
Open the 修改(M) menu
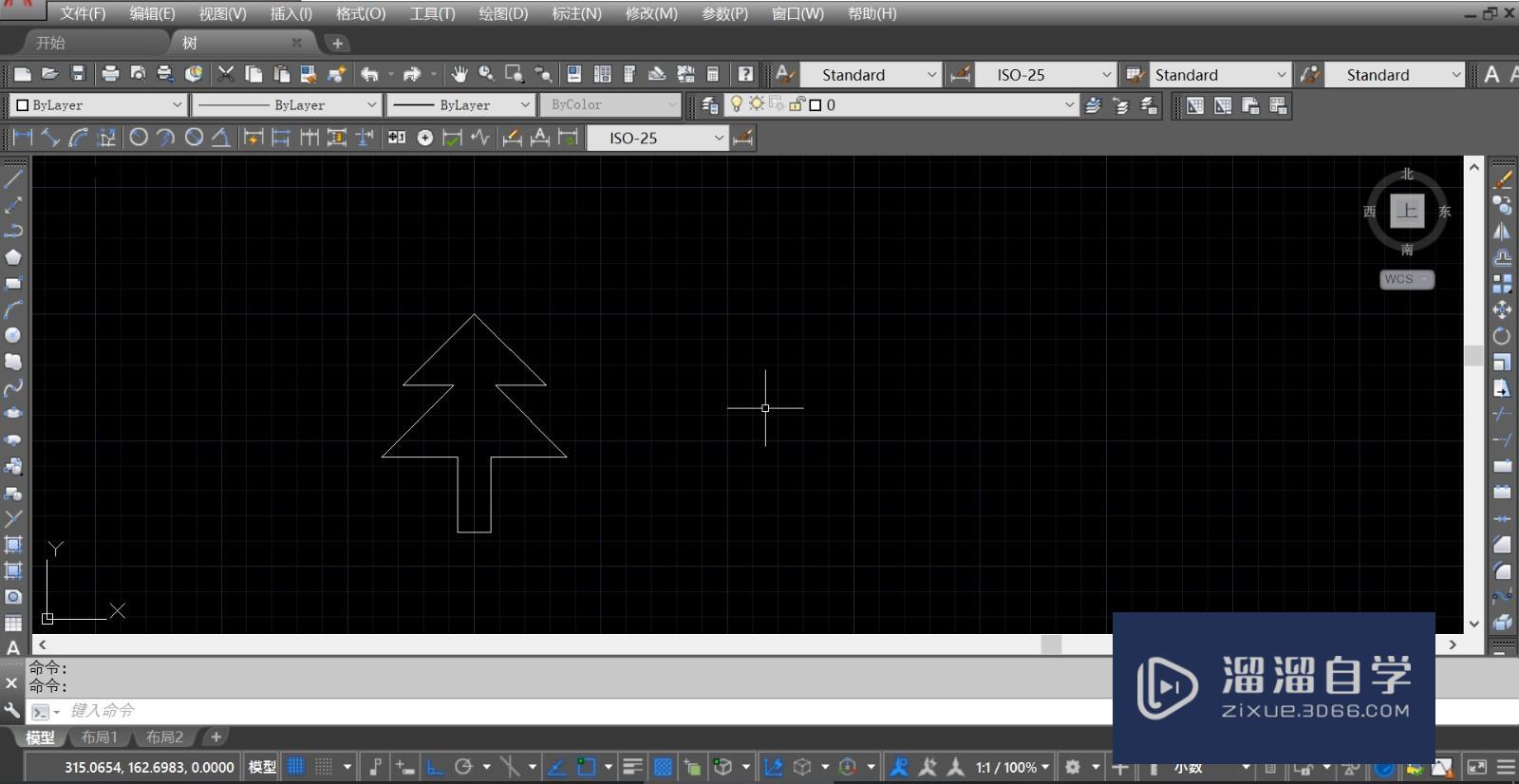(651, 13)
